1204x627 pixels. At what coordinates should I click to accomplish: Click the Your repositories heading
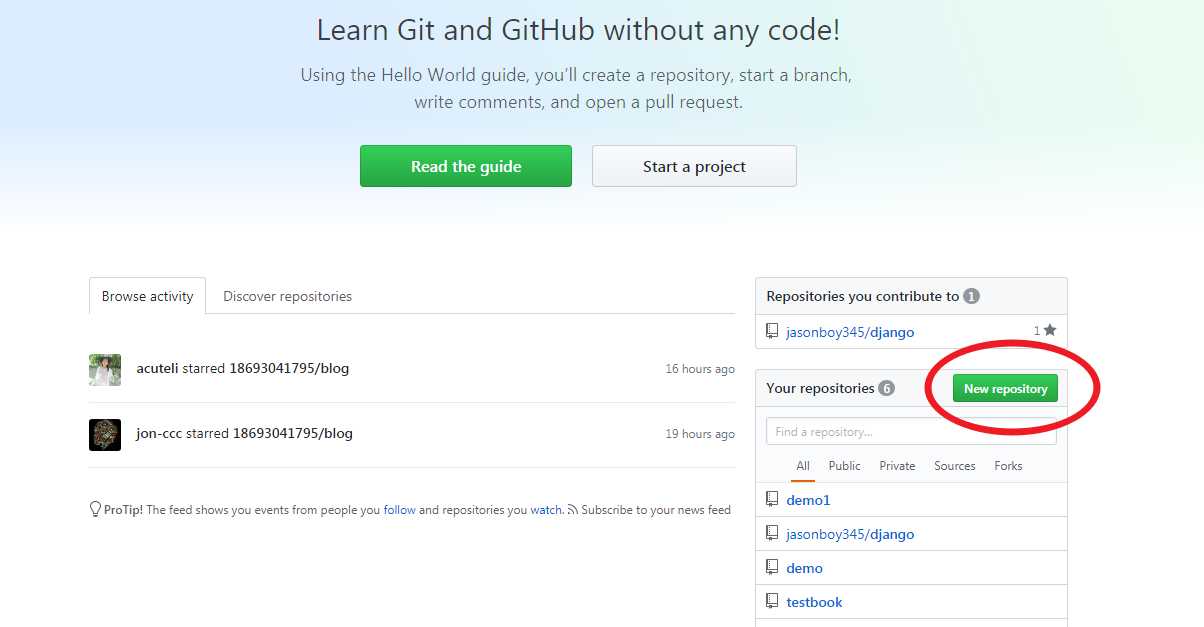pos(820,388)
